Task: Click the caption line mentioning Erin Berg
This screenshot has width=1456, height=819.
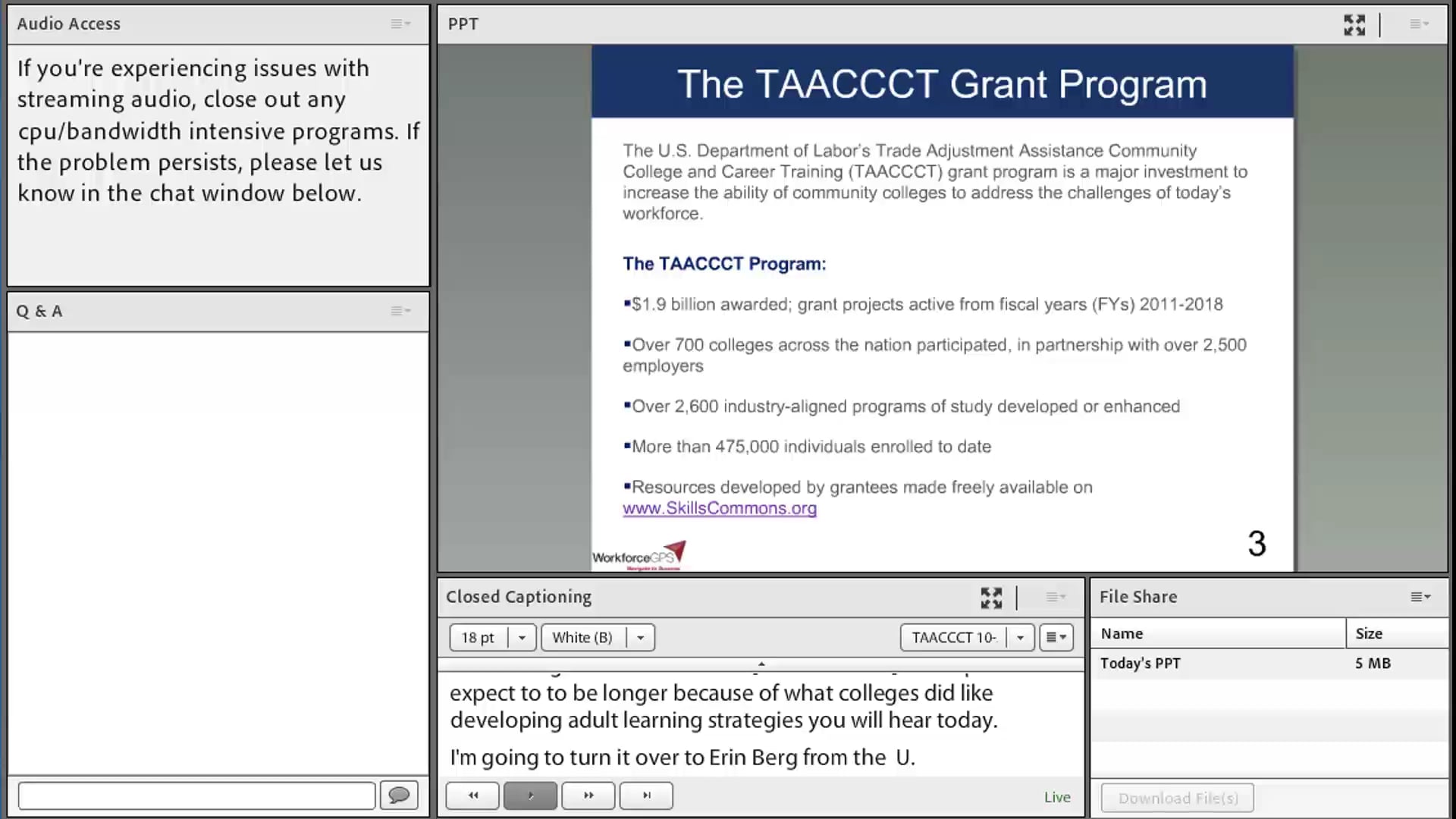Action: pyautogui.click(x=682, y=758)
